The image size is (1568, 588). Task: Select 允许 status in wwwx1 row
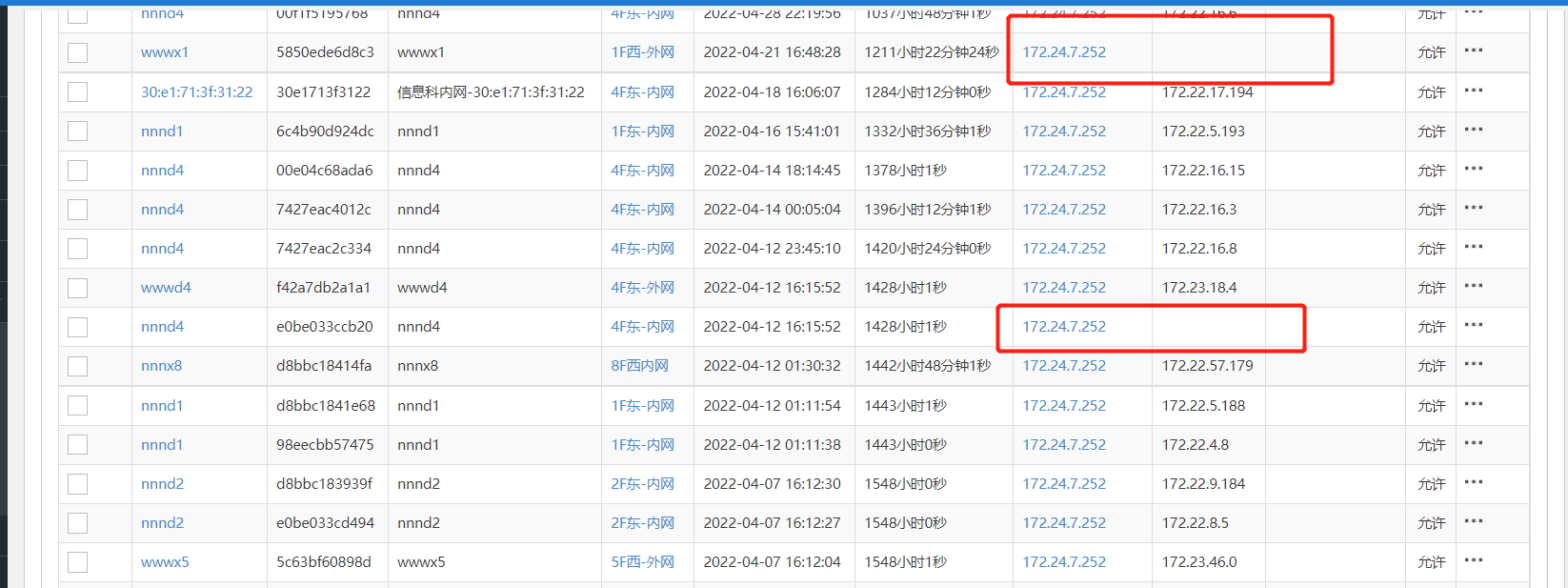click(1431, 52)
